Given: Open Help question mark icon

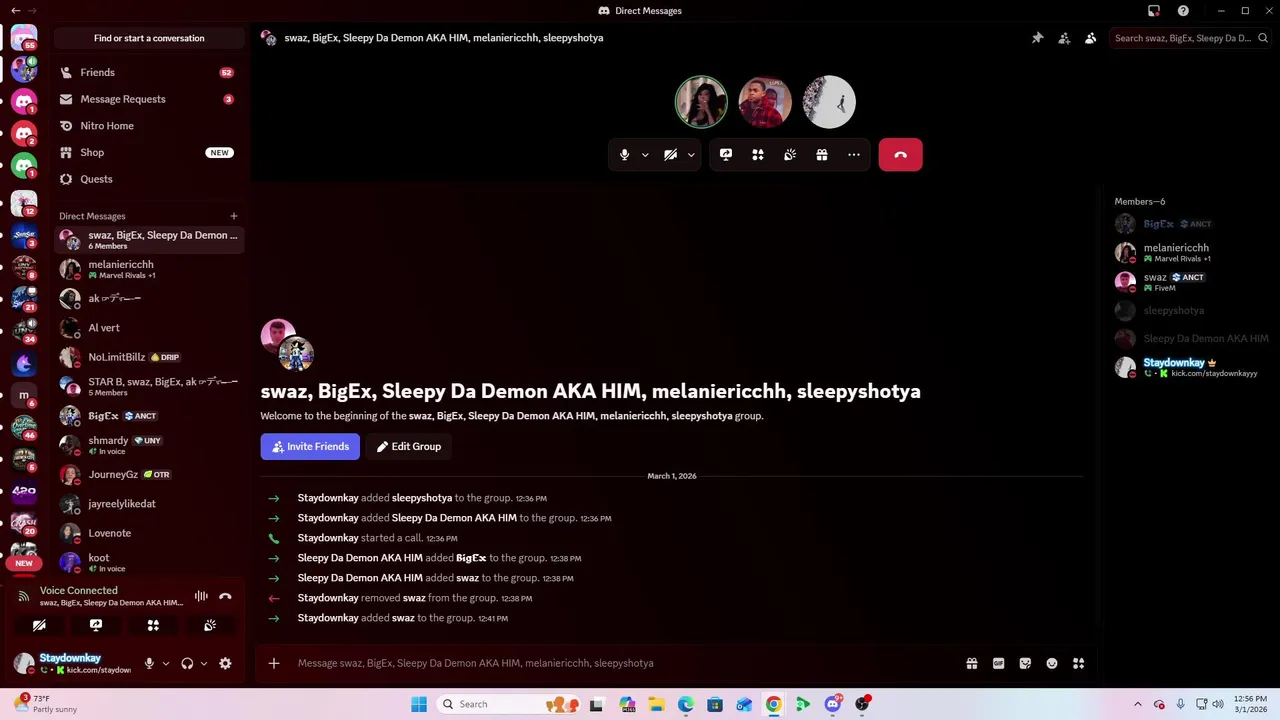Looking at the screenshot, I should [1183, 11].
